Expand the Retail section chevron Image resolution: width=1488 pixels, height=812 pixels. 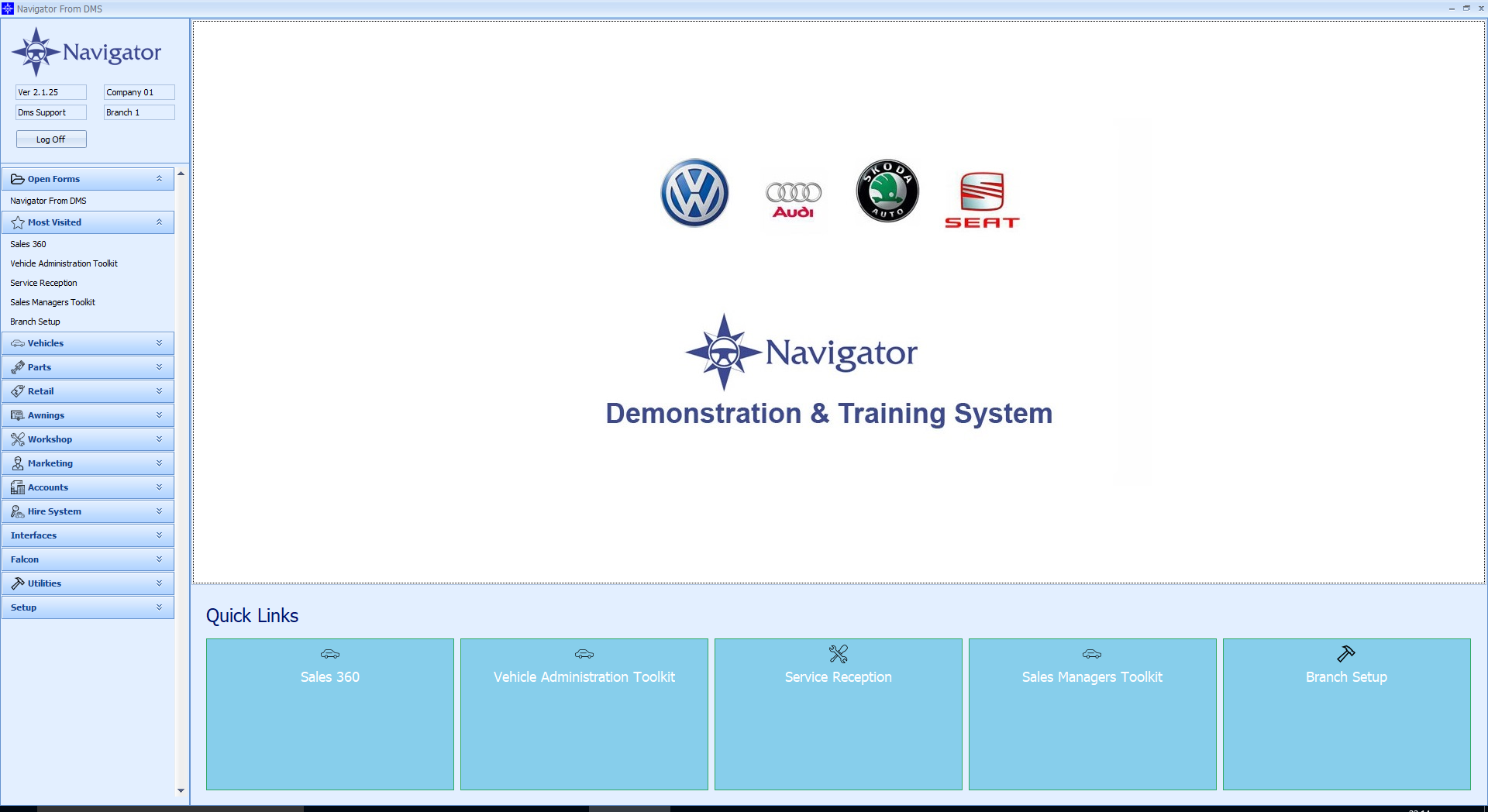pos(159,391)
